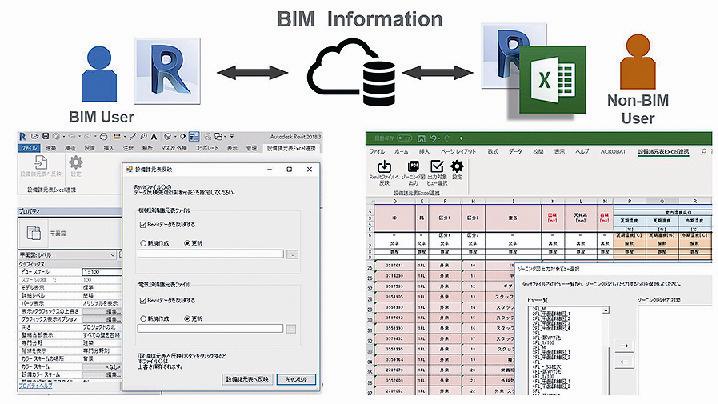Open the ファイル tab in Revit ribbon

(x=29, y=148)
